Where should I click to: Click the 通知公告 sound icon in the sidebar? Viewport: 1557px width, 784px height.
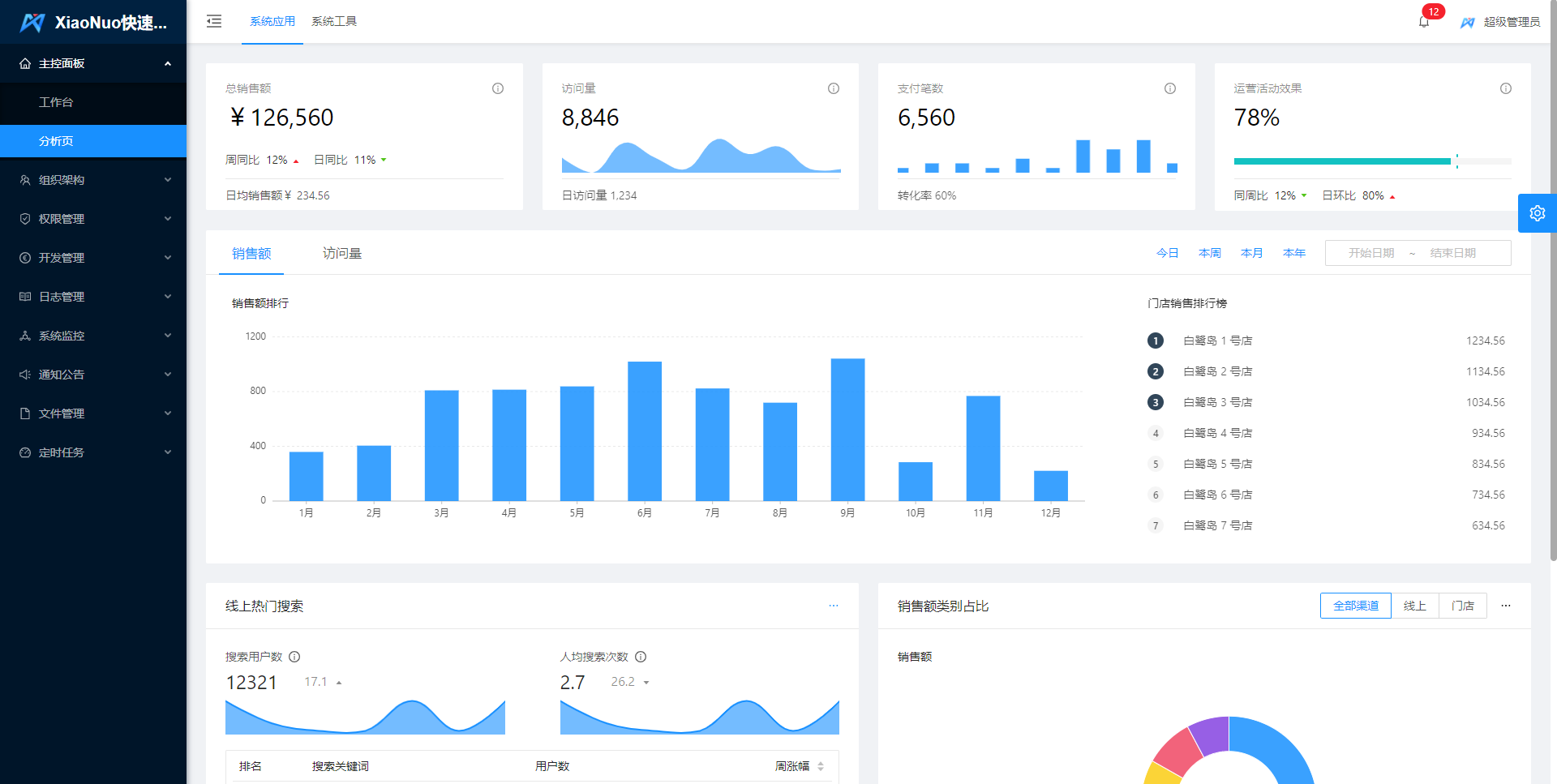tap(25, 375)
